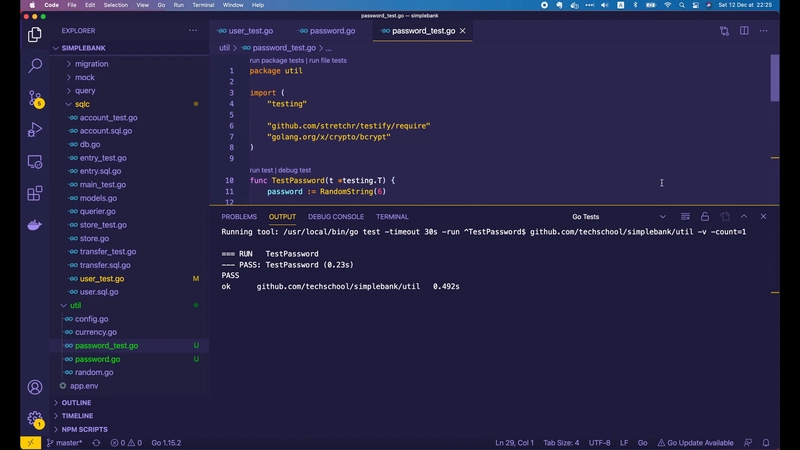This screenshot has width=800, height=450.
Task: Expand the OUTLINE section
Action: [x=76, y=402]
